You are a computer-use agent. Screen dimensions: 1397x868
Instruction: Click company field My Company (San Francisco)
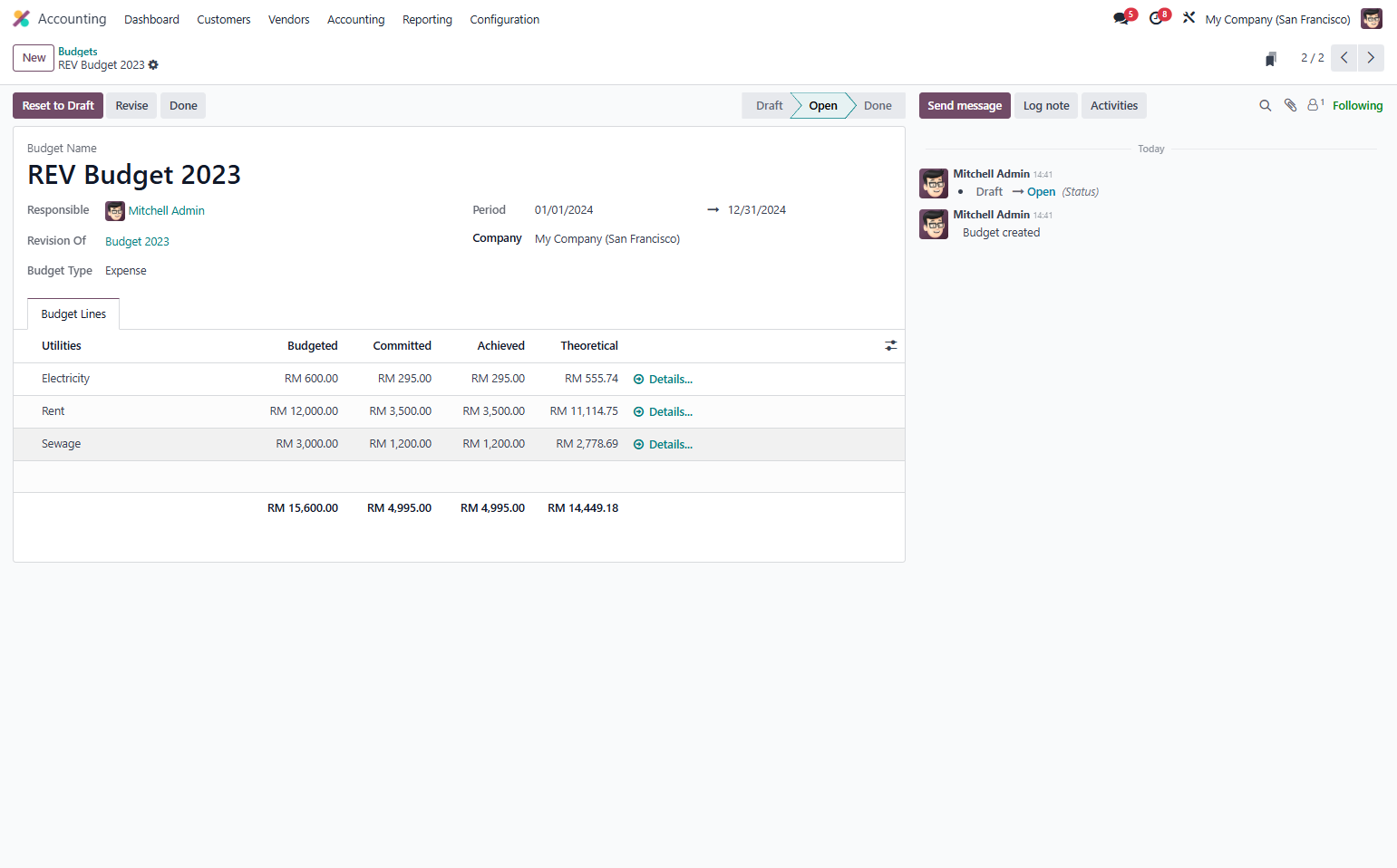click(x=607, y=239)
